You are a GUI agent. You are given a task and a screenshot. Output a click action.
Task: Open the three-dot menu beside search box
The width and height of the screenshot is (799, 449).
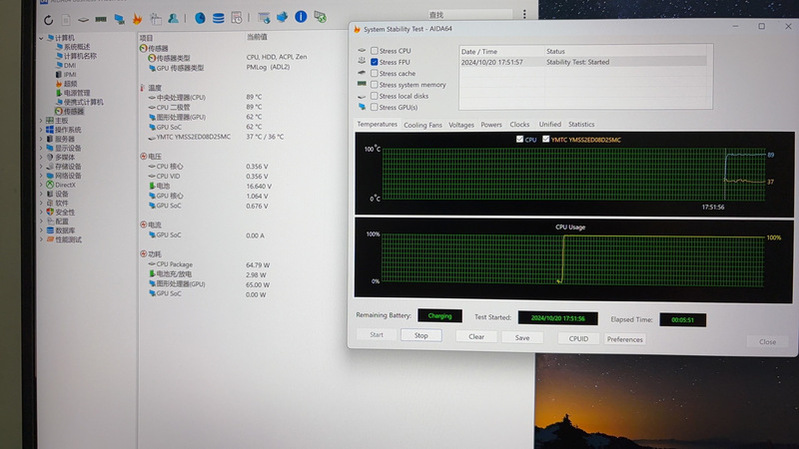point(524,14)
